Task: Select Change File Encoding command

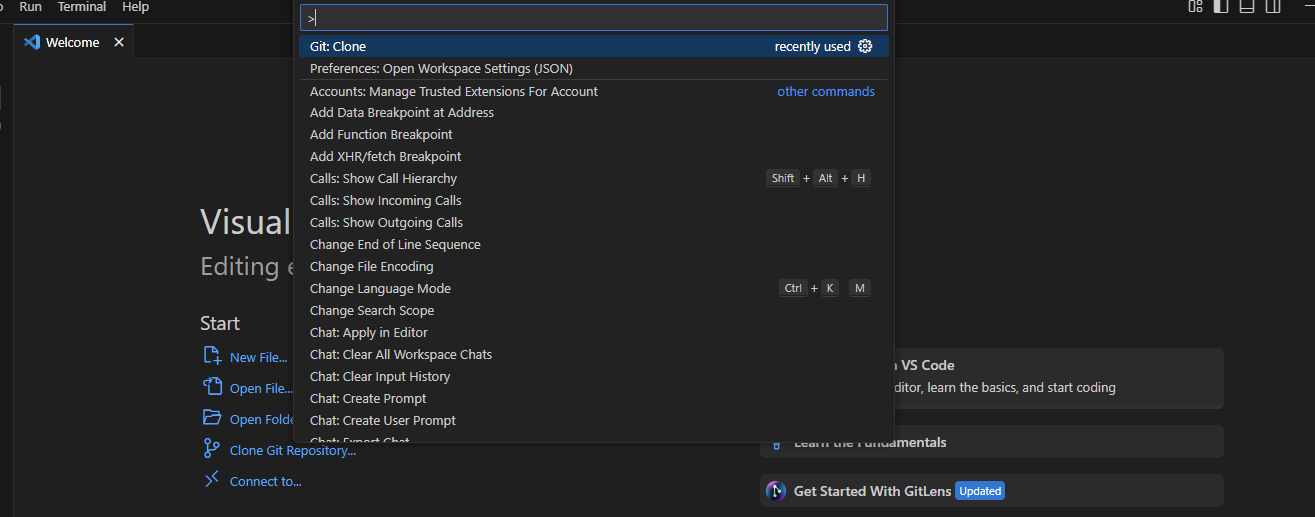Action: tap(594, 267)
